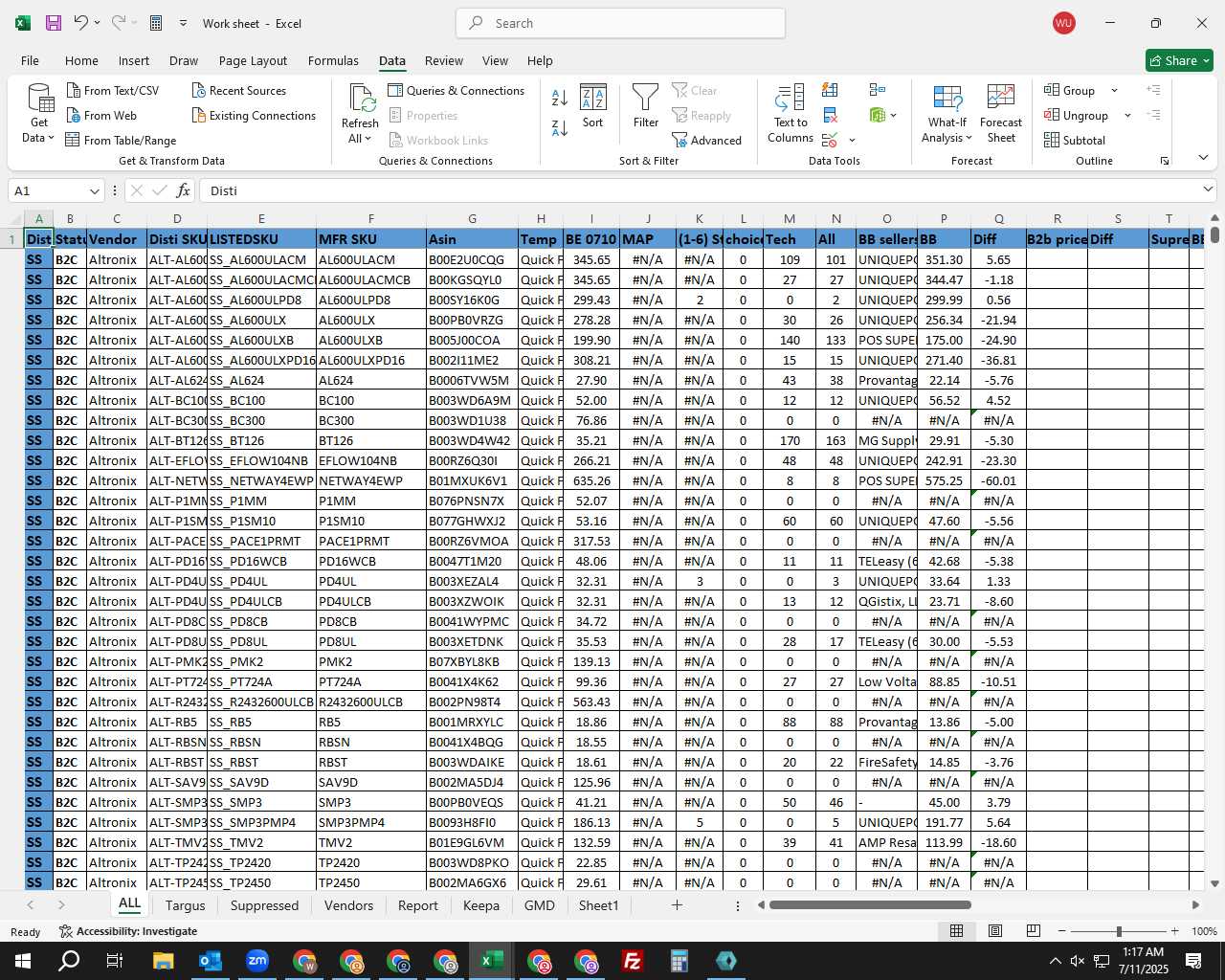Click From Table/Range
Viewport: 1225px width, 980px height.
pyautogui.click(x=122, y=140)
